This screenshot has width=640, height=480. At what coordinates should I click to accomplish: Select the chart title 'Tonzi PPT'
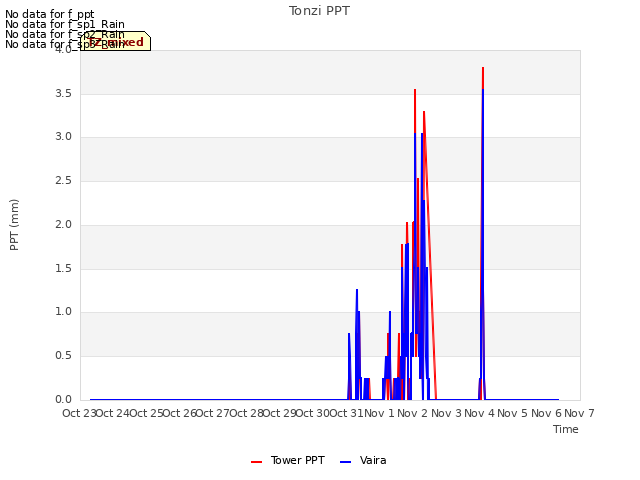pos(319,11)
